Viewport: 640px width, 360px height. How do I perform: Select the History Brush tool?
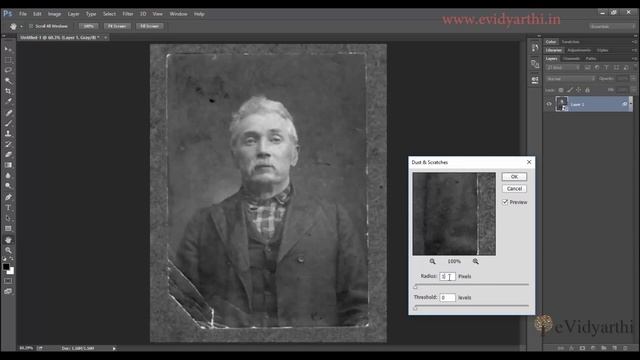click(x=8, y=144)
